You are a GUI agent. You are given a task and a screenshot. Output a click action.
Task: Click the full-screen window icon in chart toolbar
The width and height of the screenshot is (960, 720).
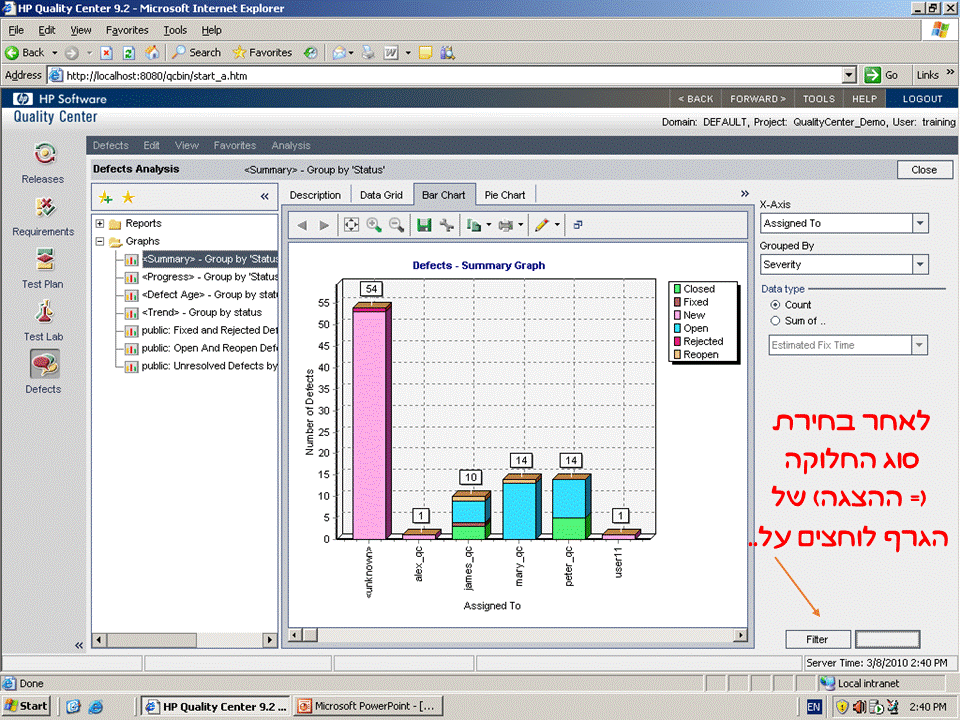tap(577, 225)
